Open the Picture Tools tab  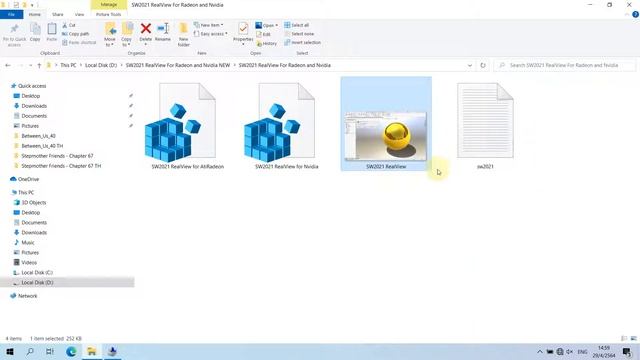pos(109,14)
